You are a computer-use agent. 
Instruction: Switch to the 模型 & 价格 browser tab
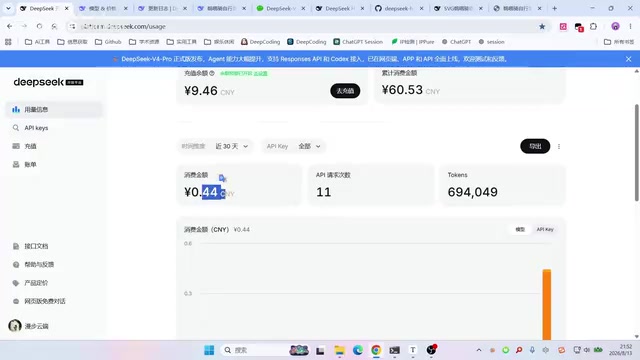pyautogui.click(x=104, y=8)
